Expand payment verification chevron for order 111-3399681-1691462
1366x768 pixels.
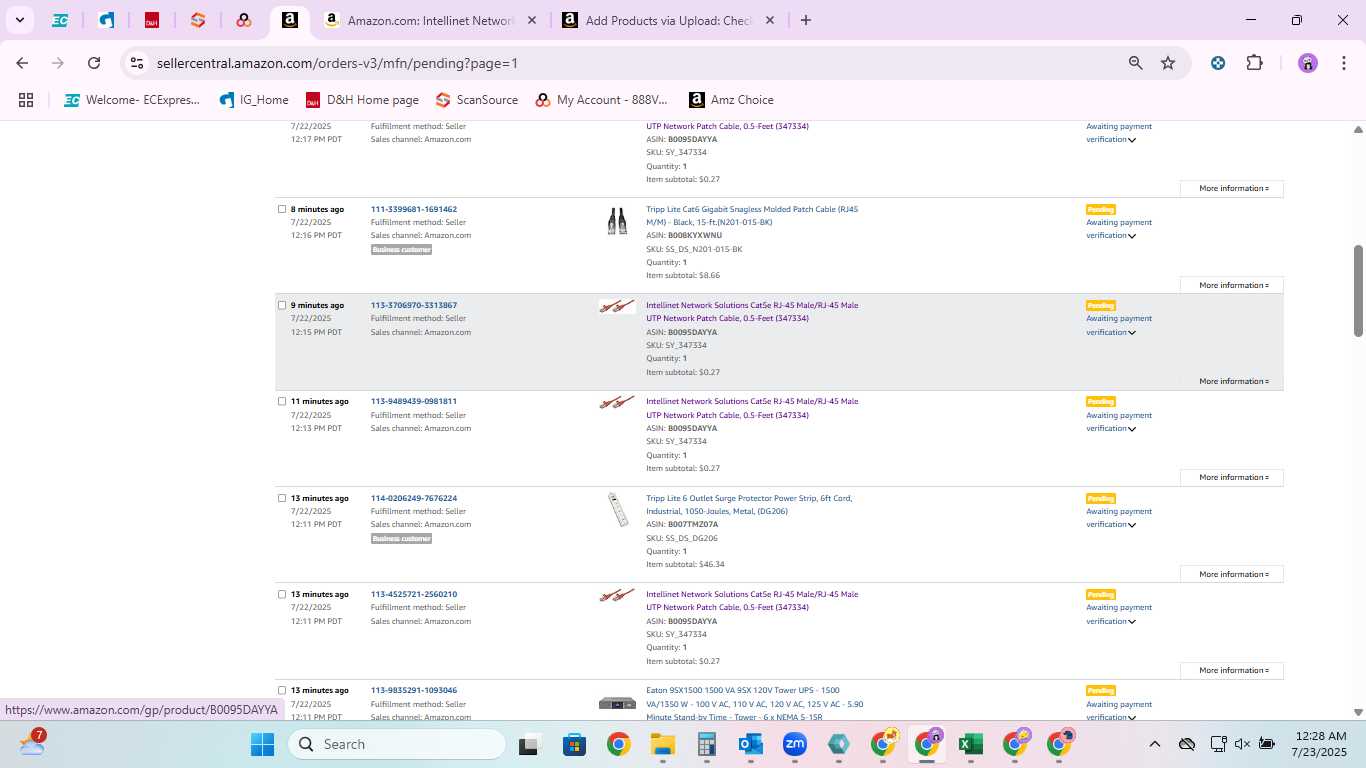click(1132, 236)
